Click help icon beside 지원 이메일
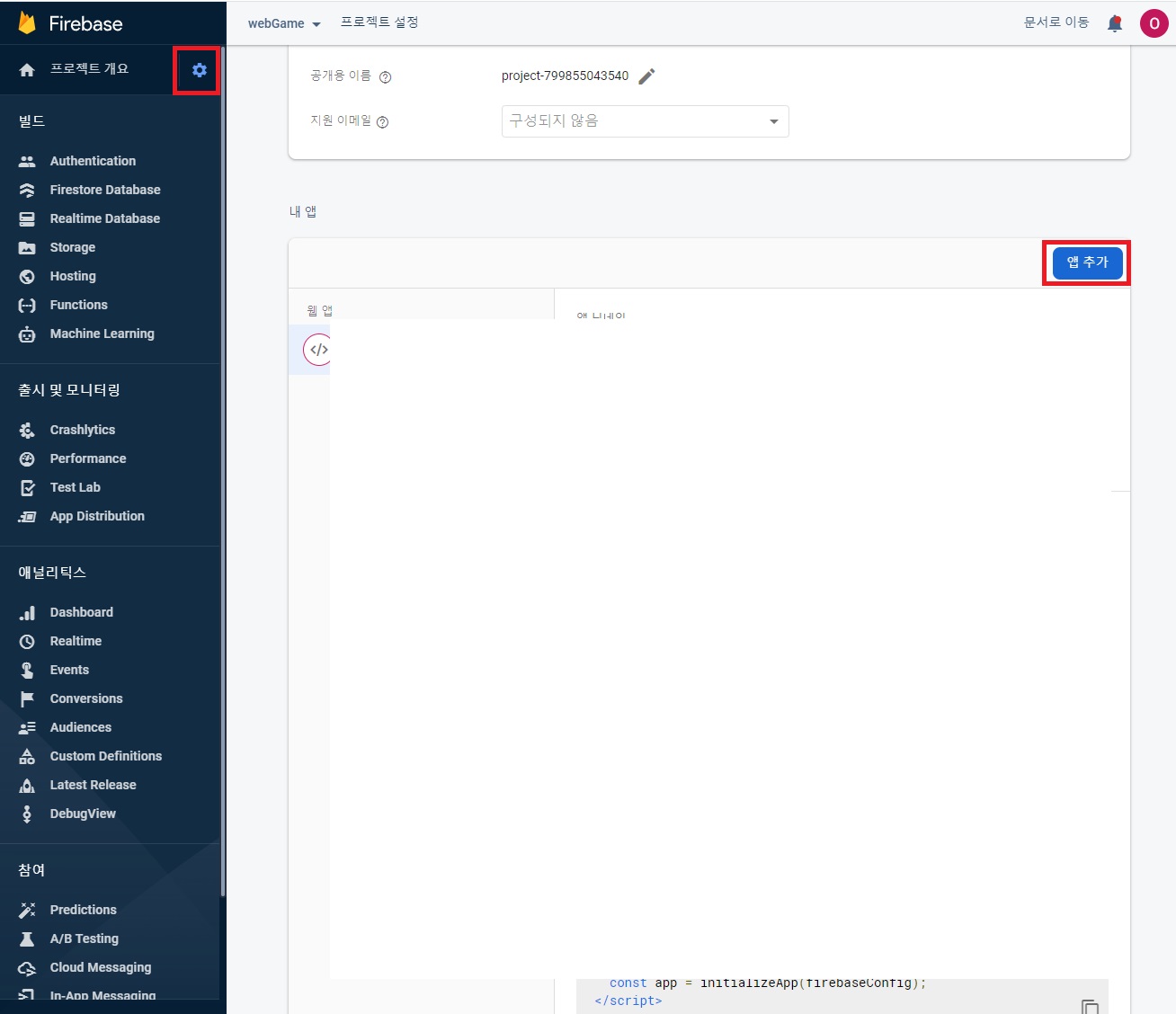The image size is (1176, 1014). point(382,122)
